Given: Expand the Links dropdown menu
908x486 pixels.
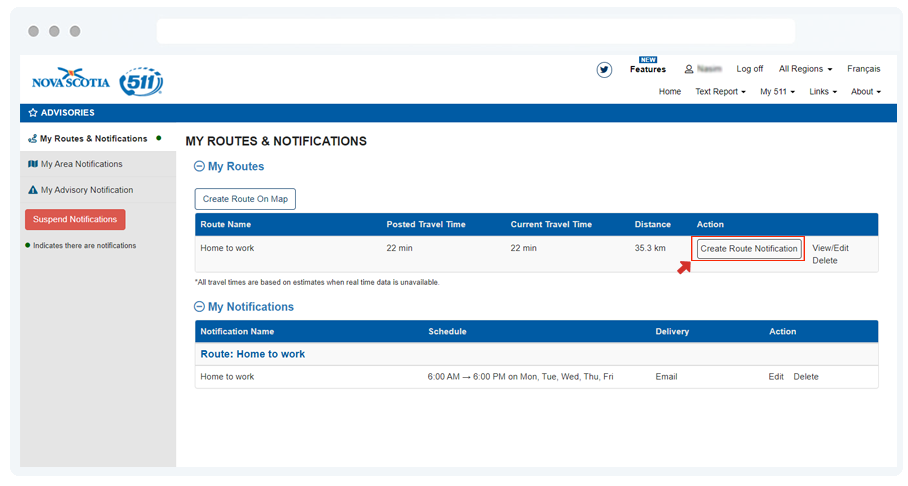Looking at the screenshot, I should [x=823, y=92].
